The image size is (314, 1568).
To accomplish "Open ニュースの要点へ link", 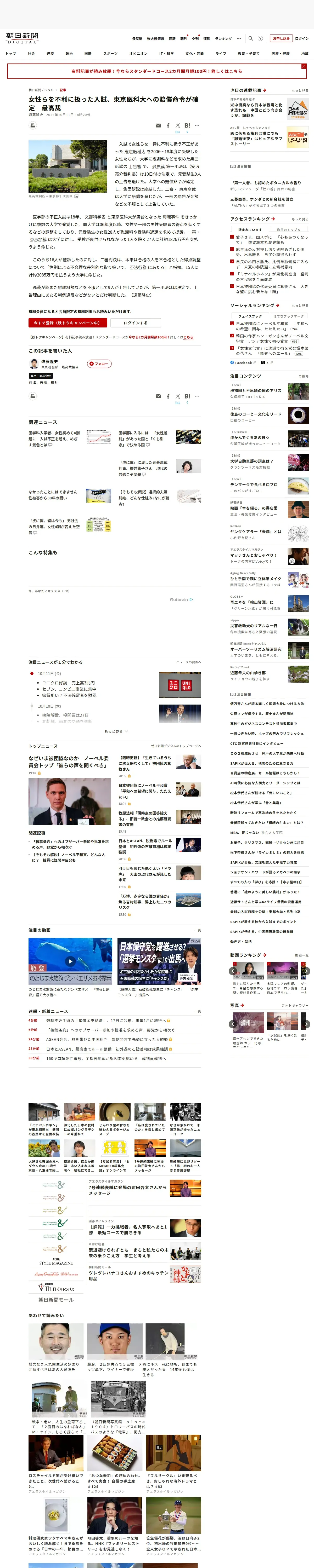I will pos(188,662).
